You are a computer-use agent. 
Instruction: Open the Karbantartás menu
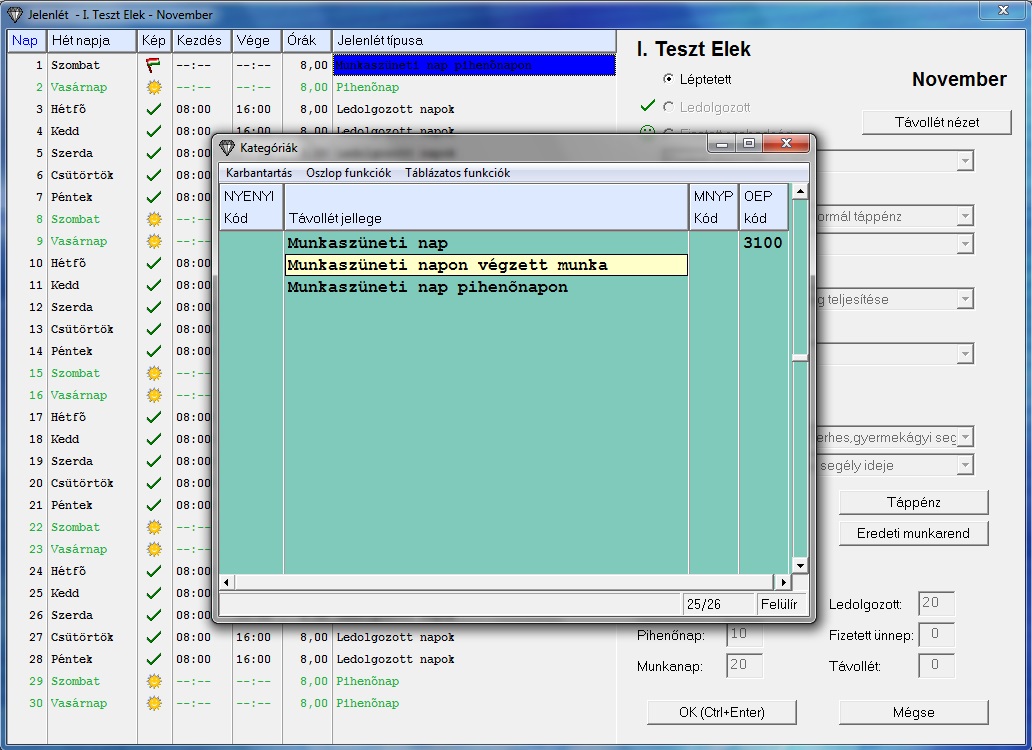tap(259, 173)
